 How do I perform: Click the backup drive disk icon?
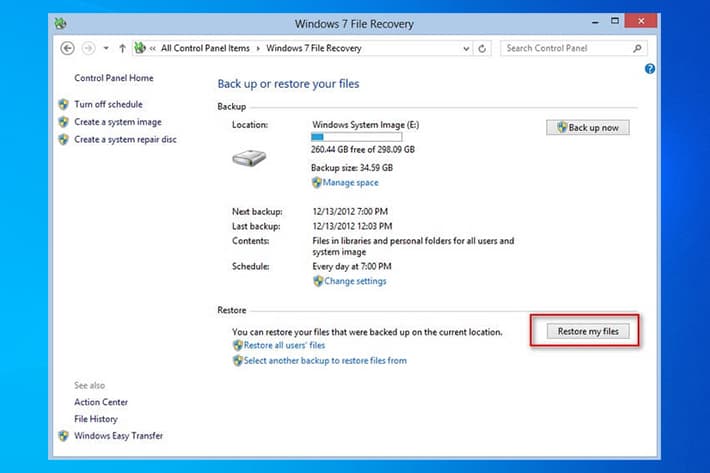249,158
